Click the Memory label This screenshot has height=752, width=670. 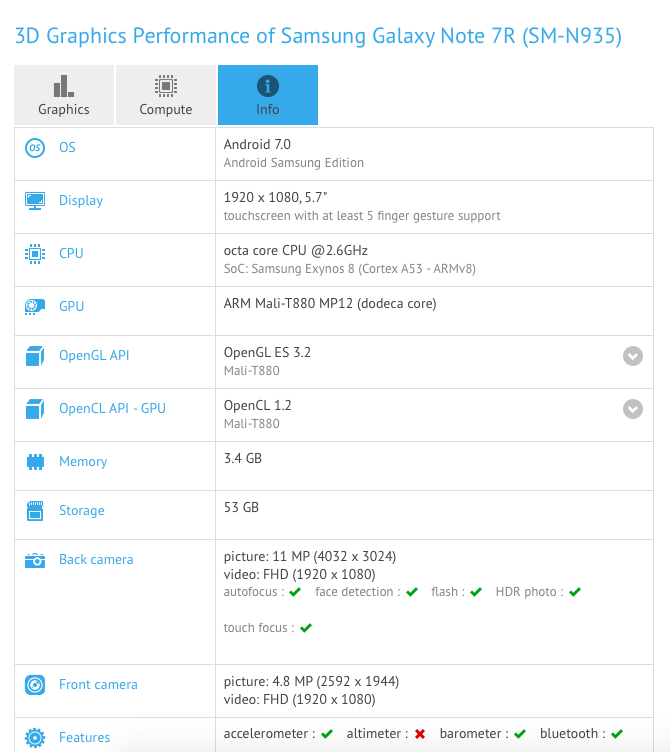(x=83, y=461)
